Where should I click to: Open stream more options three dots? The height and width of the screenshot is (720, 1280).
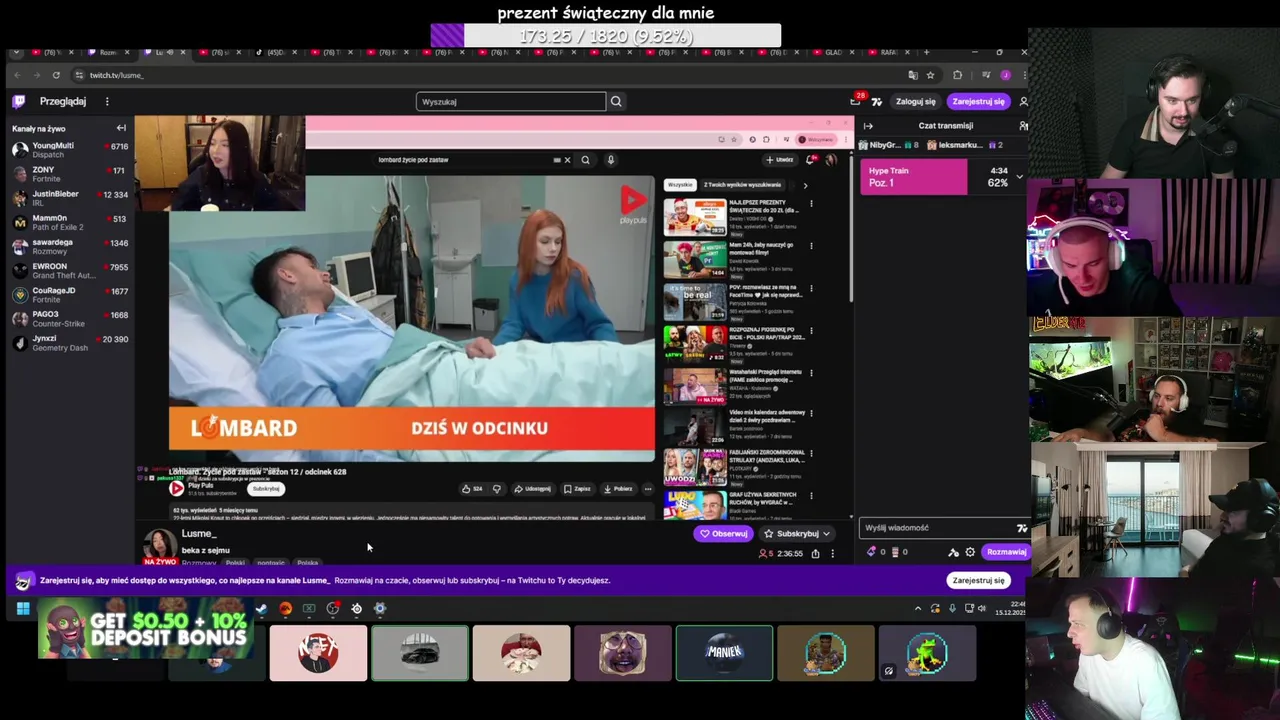[x=832, y=553]
